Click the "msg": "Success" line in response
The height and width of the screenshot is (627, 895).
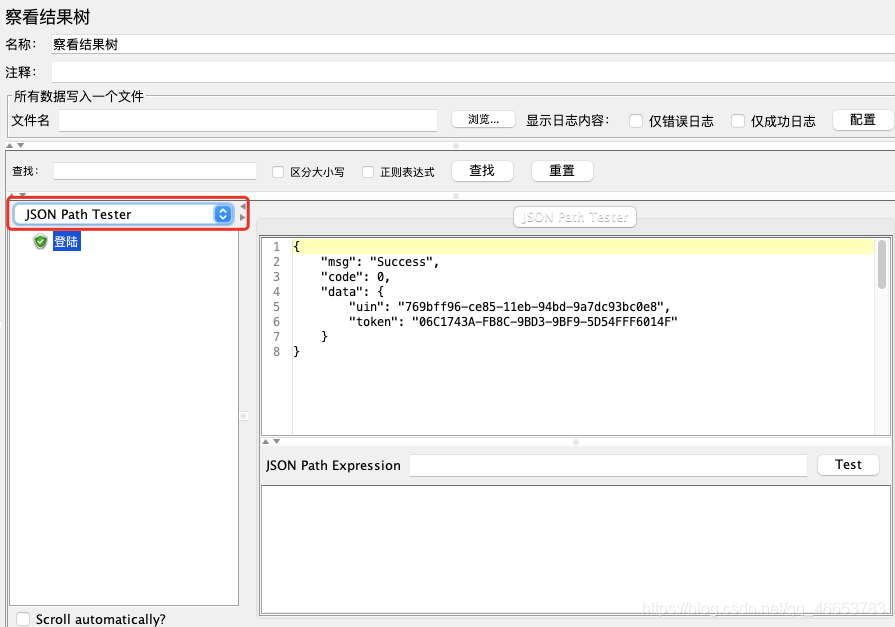[380, 262]
